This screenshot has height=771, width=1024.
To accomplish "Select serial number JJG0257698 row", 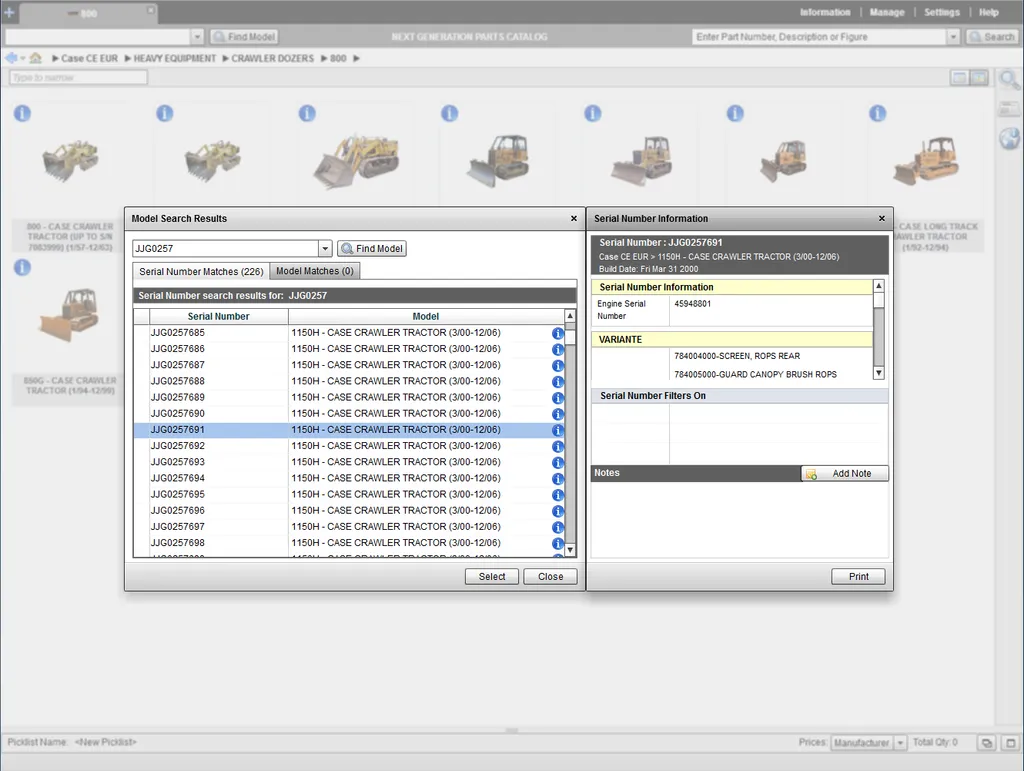I will (x=349, y=543).
